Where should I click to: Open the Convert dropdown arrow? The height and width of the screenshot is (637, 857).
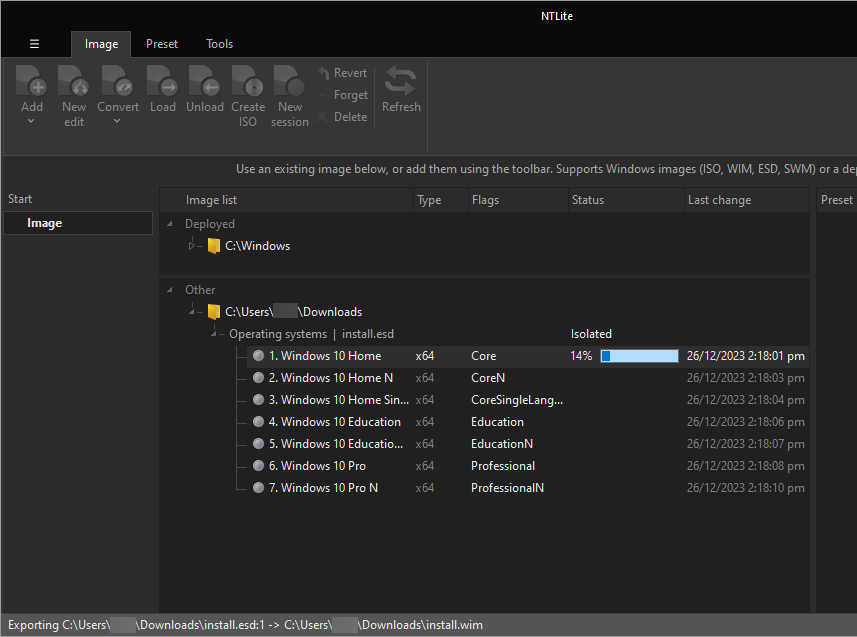pyautogui.click(x=117, y=121)
